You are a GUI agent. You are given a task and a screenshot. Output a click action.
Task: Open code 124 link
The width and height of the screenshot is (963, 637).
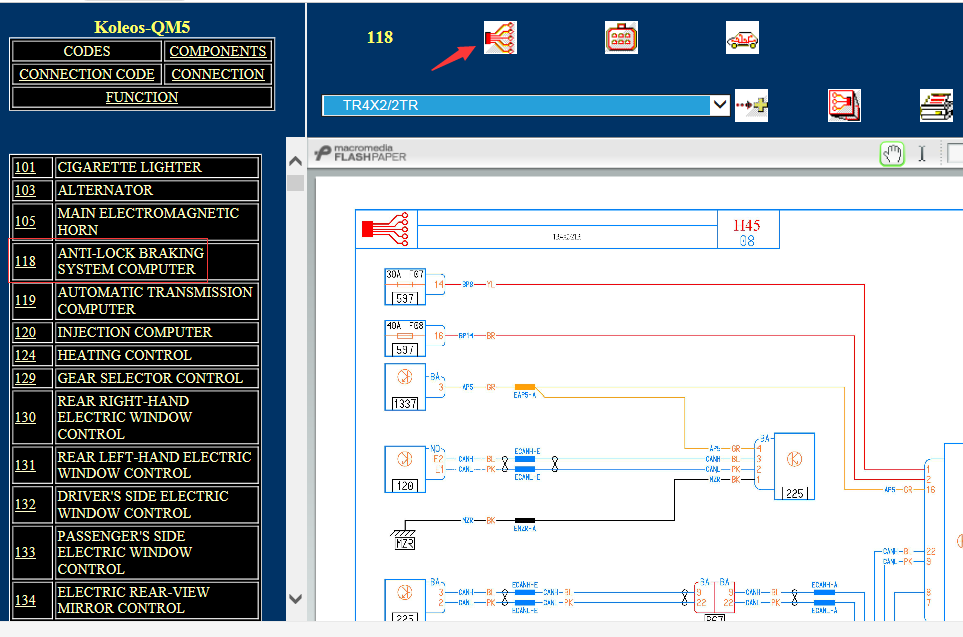[25, 355]
